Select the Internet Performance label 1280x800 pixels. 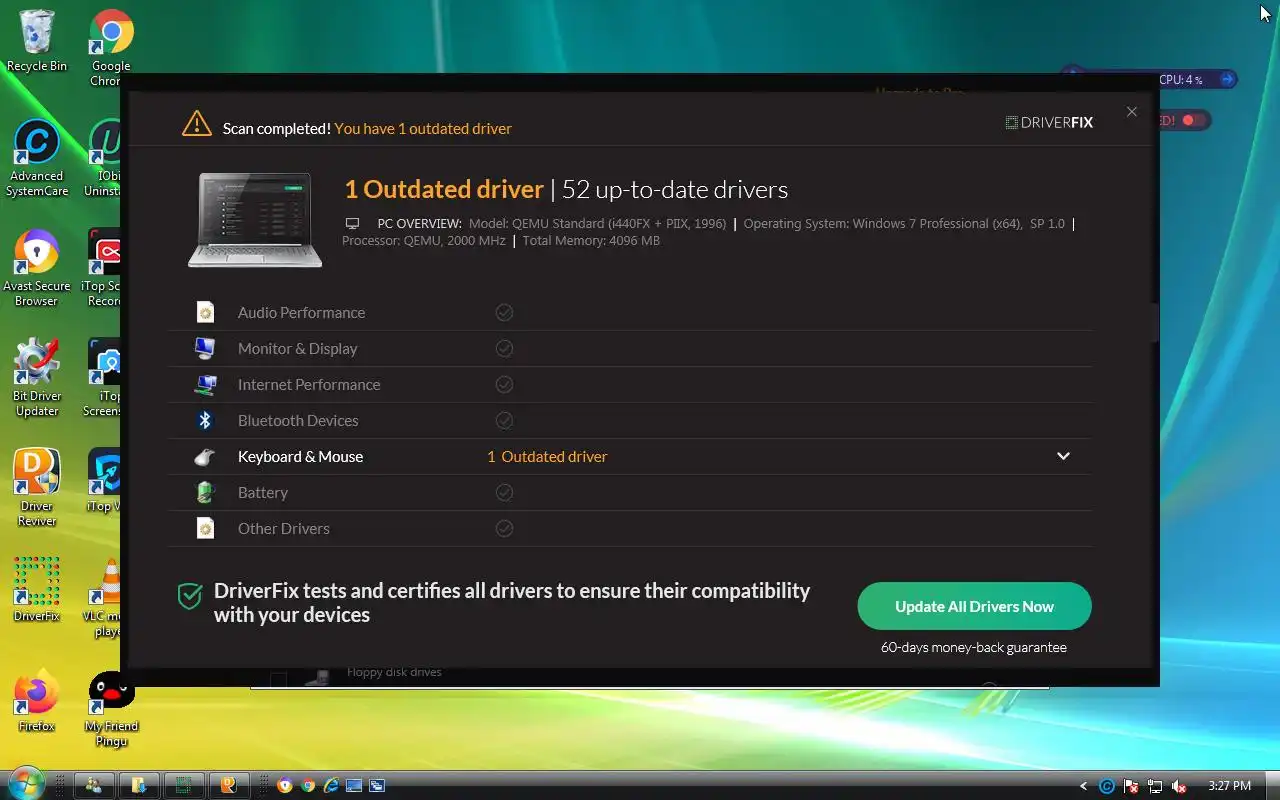[309, 385]
